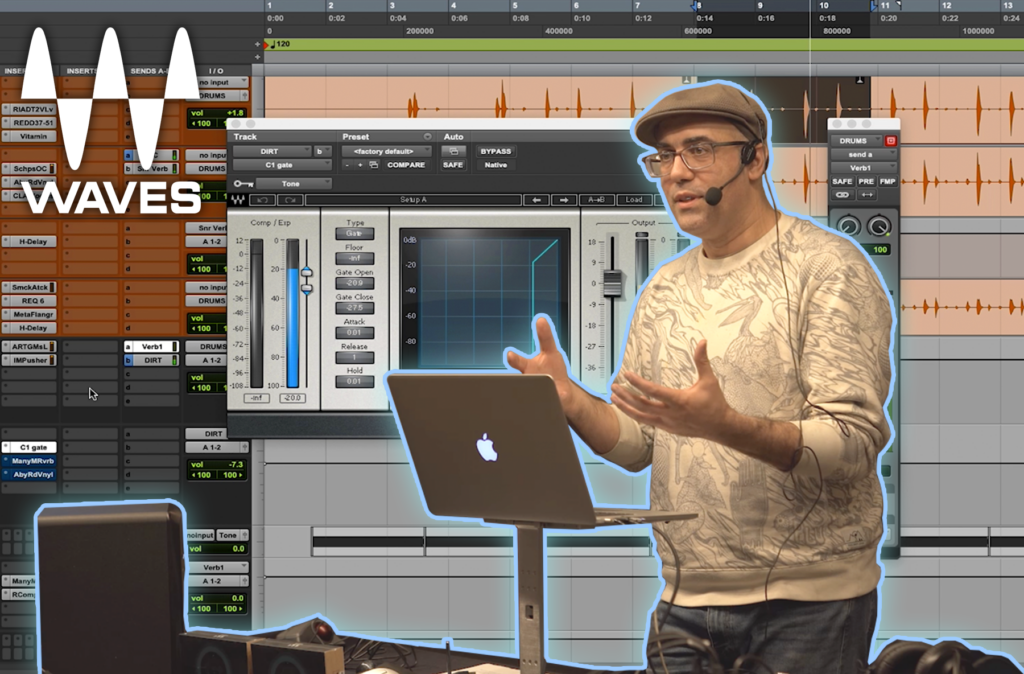Viewport: 1024px width, 674px height.
Task: Click the Release value field
Action: coord(355,358)
